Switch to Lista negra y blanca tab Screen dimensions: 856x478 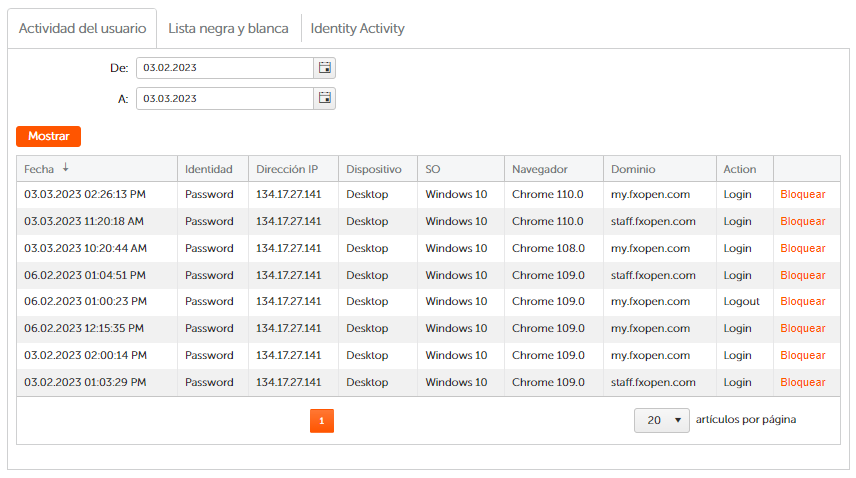228,28
